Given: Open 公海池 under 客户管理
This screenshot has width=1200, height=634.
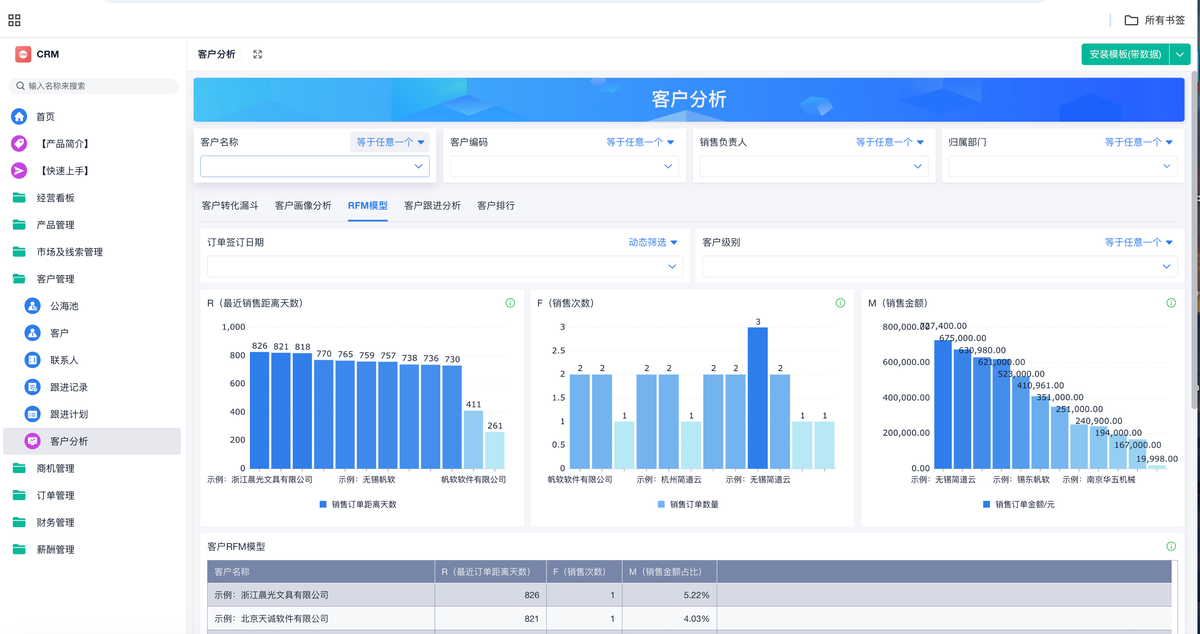Looking at the screenshot, I should 90,306.
